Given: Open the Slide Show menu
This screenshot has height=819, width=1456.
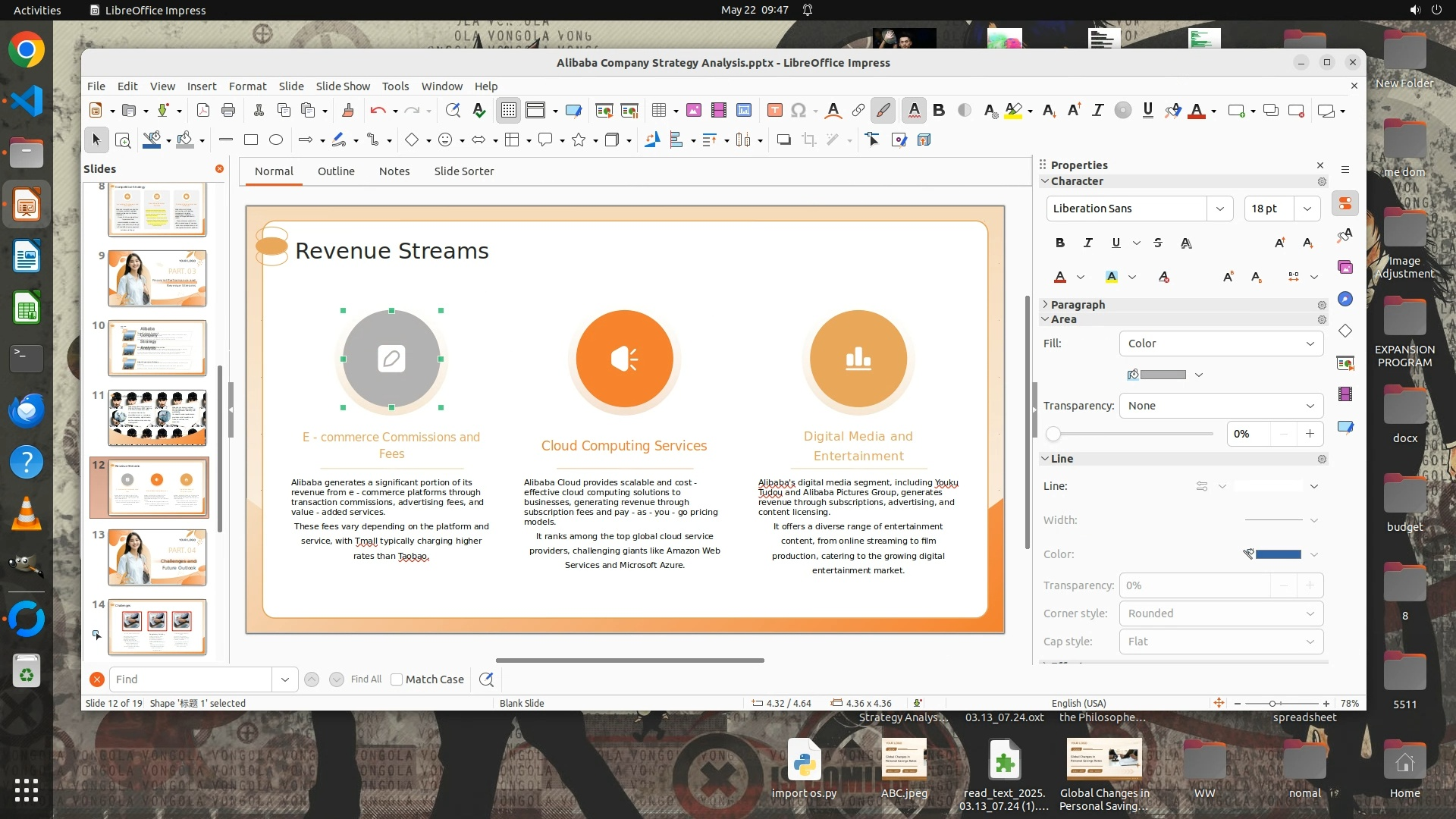Looking at the screenshot, I should 343,86.
